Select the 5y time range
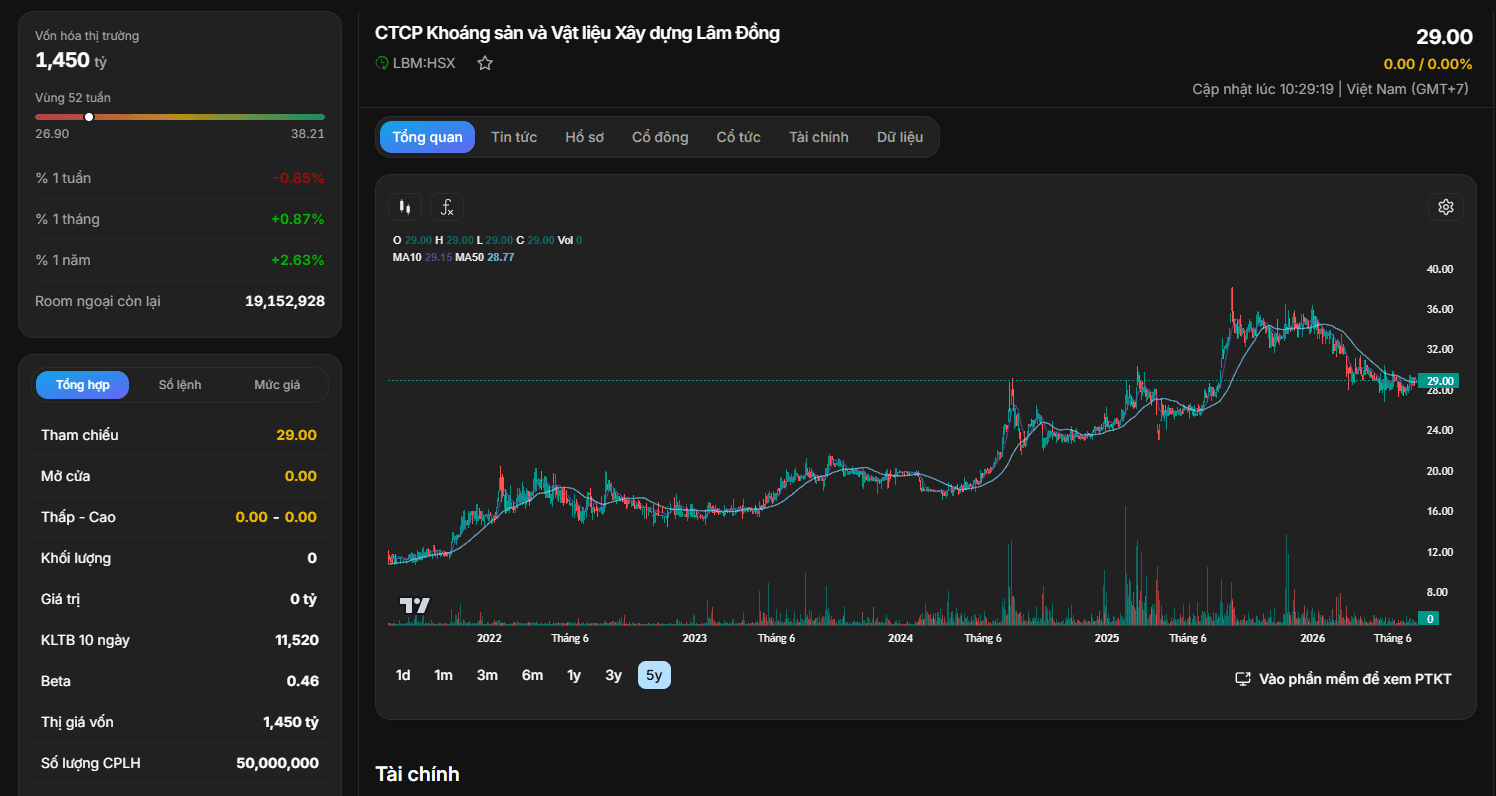 click(654, 675)
